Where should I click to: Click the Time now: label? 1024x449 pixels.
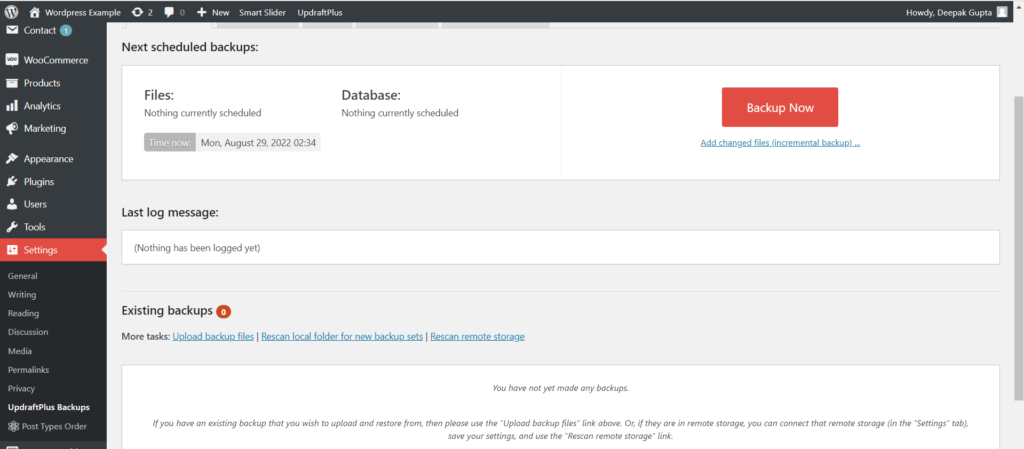coord(170,143)
